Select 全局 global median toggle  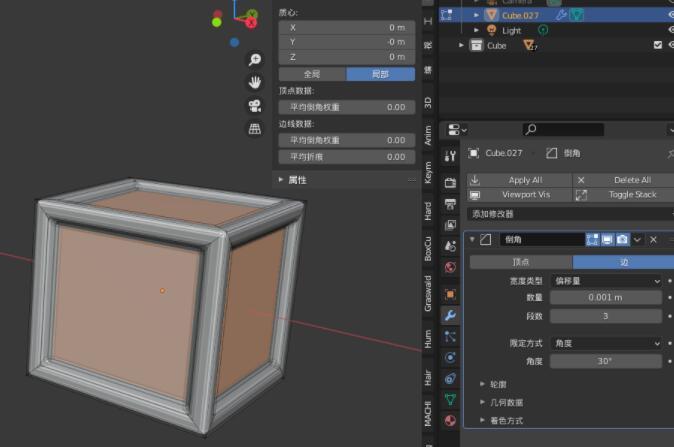point(312,74)
